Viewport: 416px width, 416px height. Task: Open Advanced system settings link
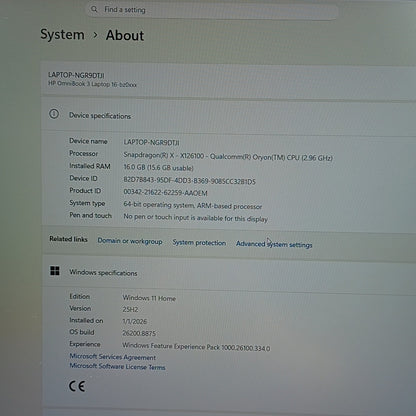tap(274, 244)
